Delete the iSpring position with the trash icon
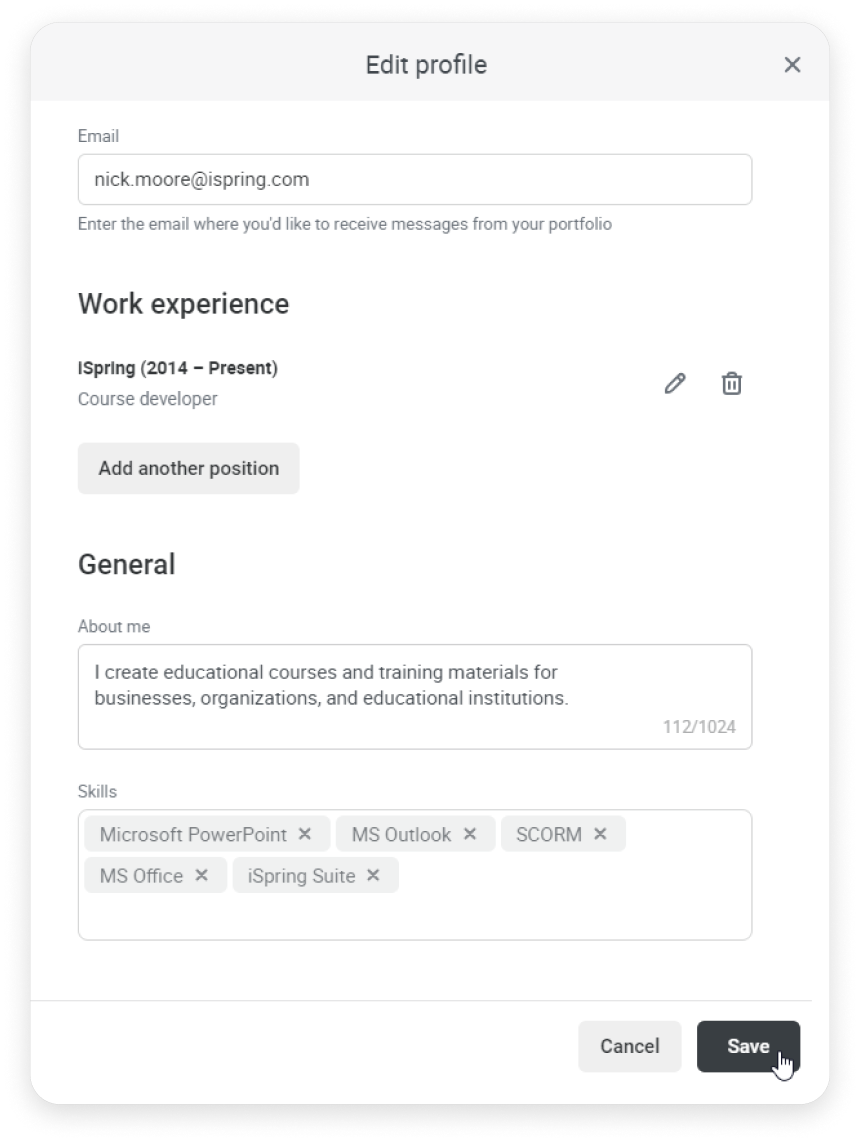 click(x=732, y=383)
